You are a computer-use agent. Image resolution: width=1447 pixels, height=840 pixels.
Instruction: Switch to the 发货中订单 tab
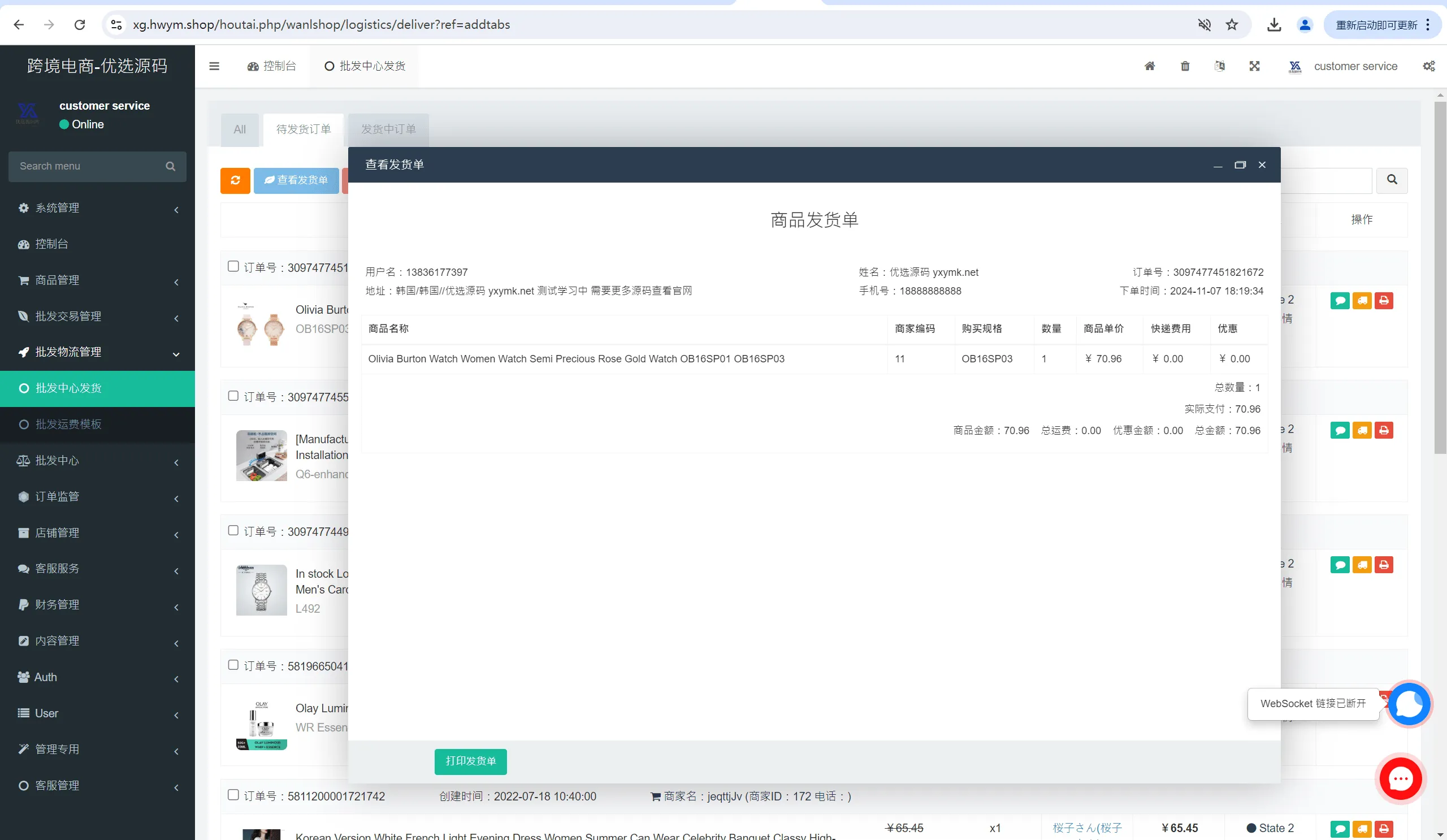point(388,129)
